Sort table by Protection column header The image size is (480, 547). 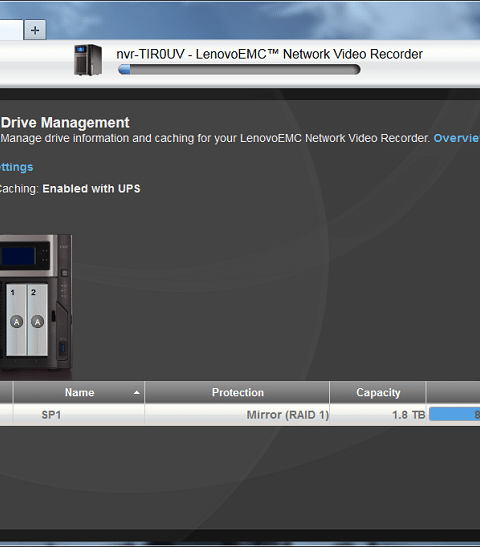click(x=237, y=392)
